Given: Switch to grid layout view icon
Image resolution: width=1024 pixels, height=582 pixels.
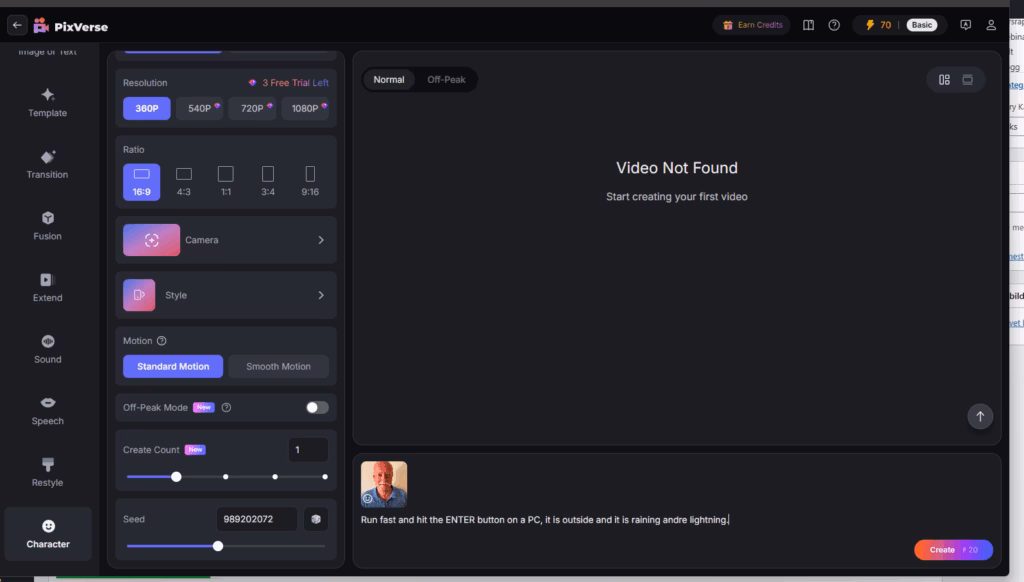Looking at the screenshot, I should [x=944, y=80].
